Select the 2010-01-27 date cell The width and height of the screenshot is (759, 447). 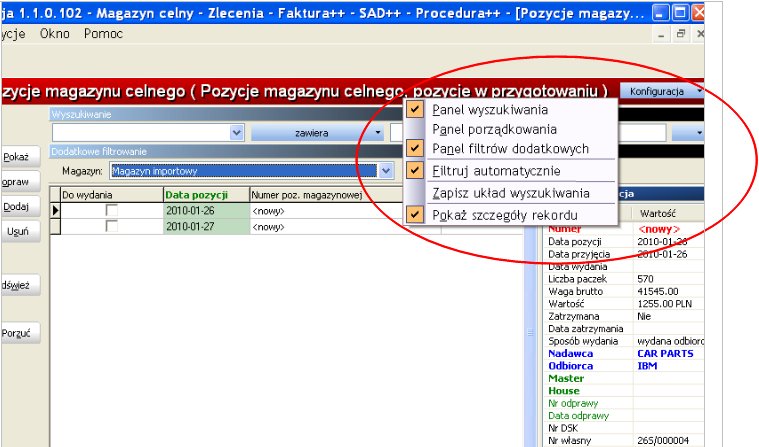click(x=207, y=227)
